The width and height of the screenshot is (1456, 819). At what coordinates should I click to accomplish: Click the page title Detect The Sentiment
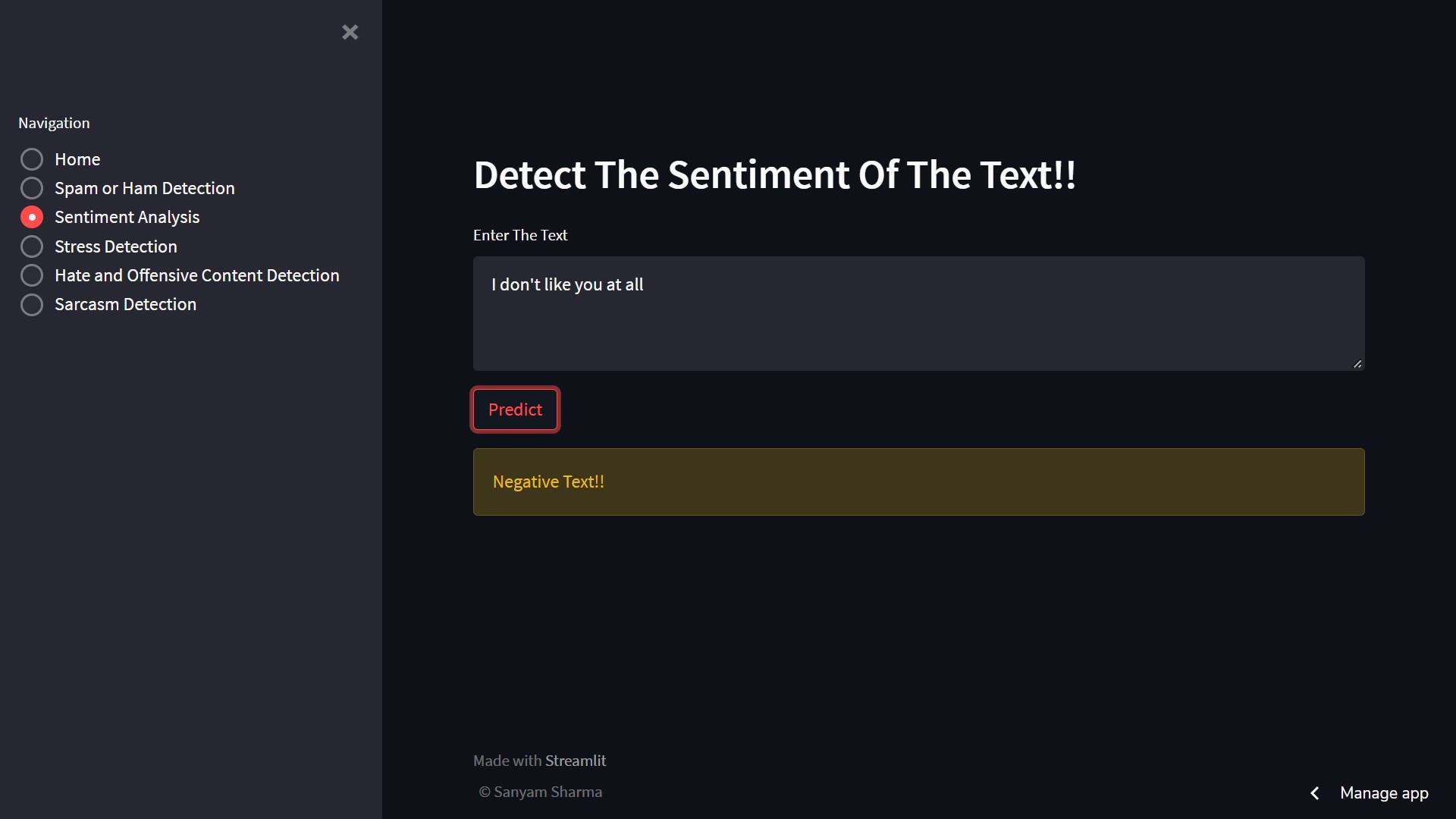click(775, 175)
